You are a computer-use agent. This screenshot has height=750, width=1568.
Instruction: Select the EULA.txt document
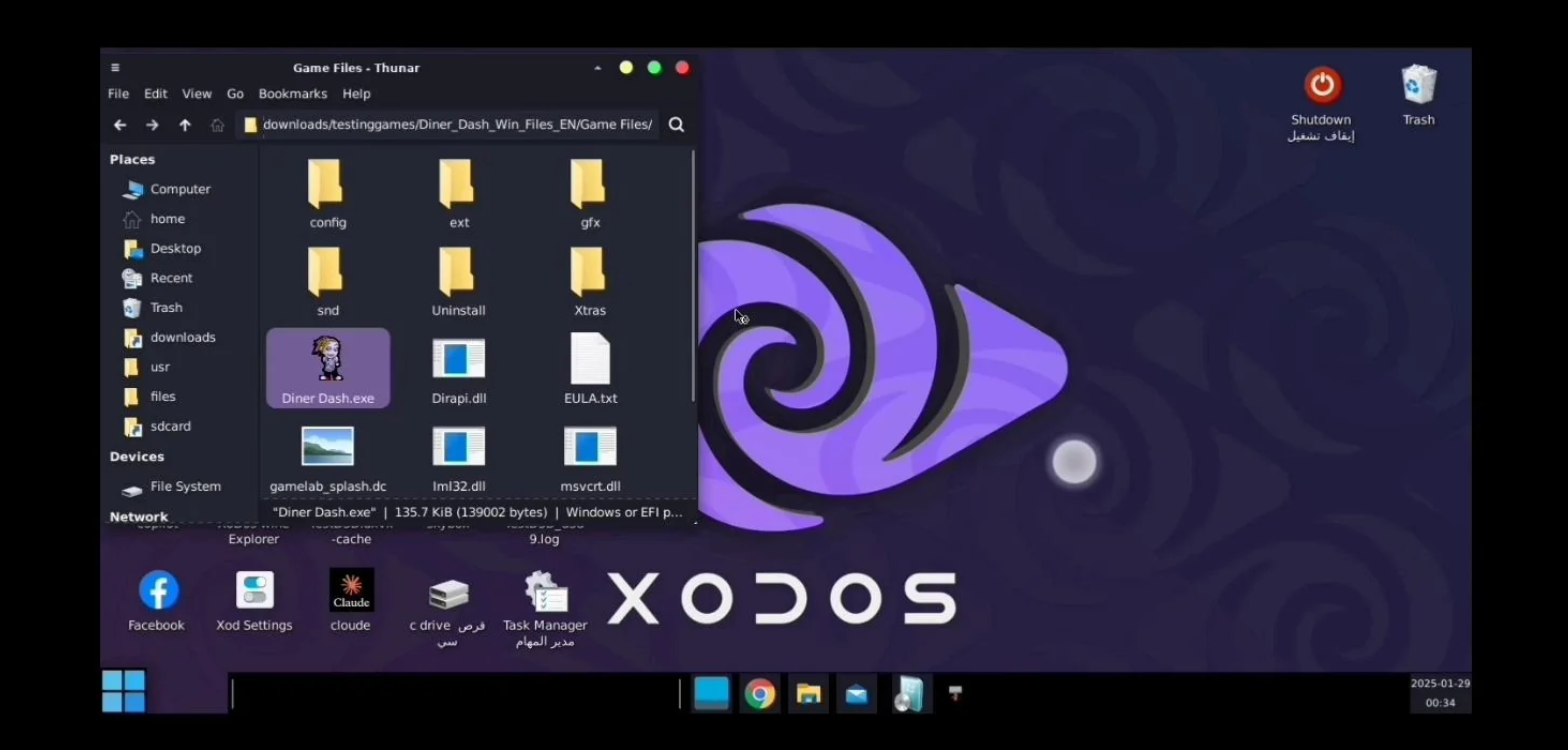click(x=590, y=370)
